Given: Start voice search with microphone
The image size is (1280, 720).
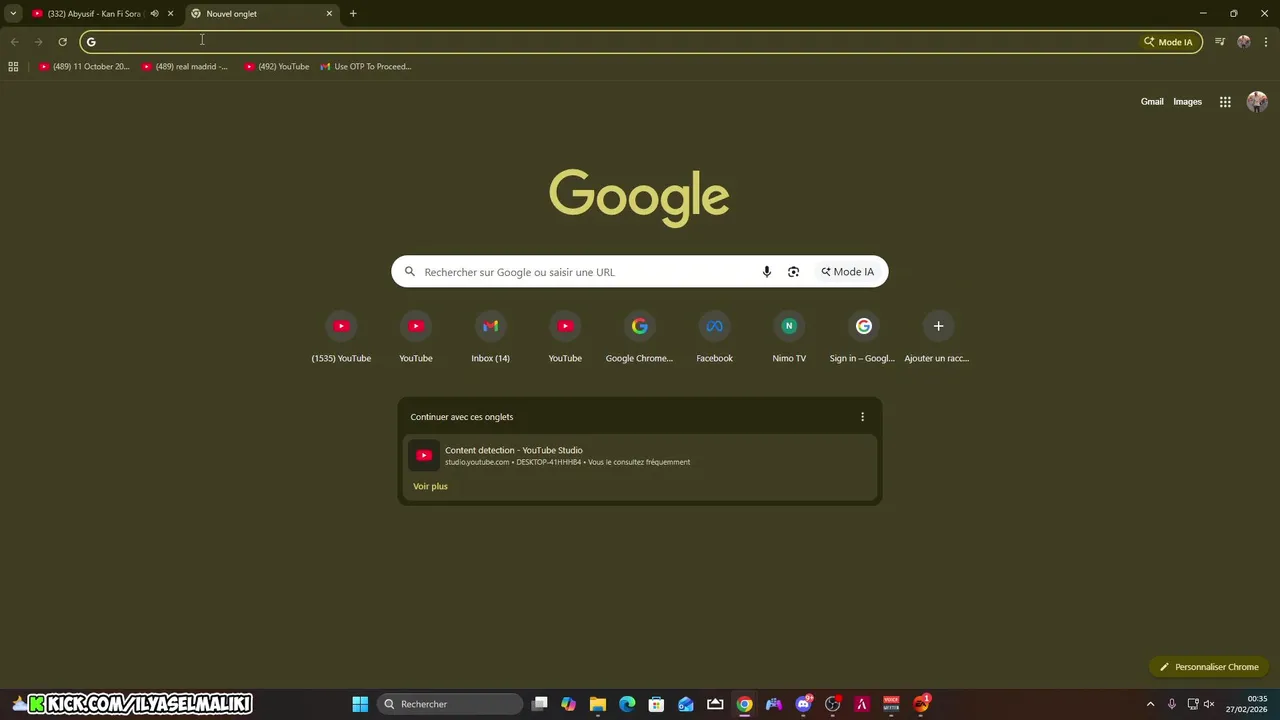Looking at the screenshot, I should [x=767, y=272].
